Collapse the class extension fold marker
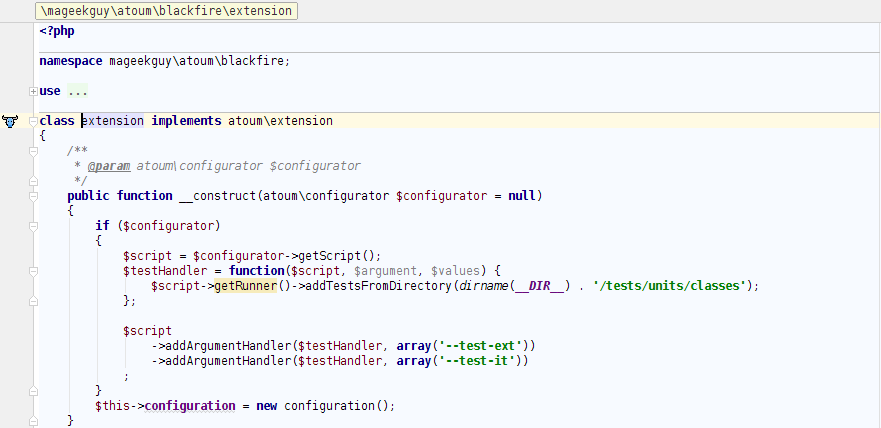This screenshot has width=881, height=428. 33,121
